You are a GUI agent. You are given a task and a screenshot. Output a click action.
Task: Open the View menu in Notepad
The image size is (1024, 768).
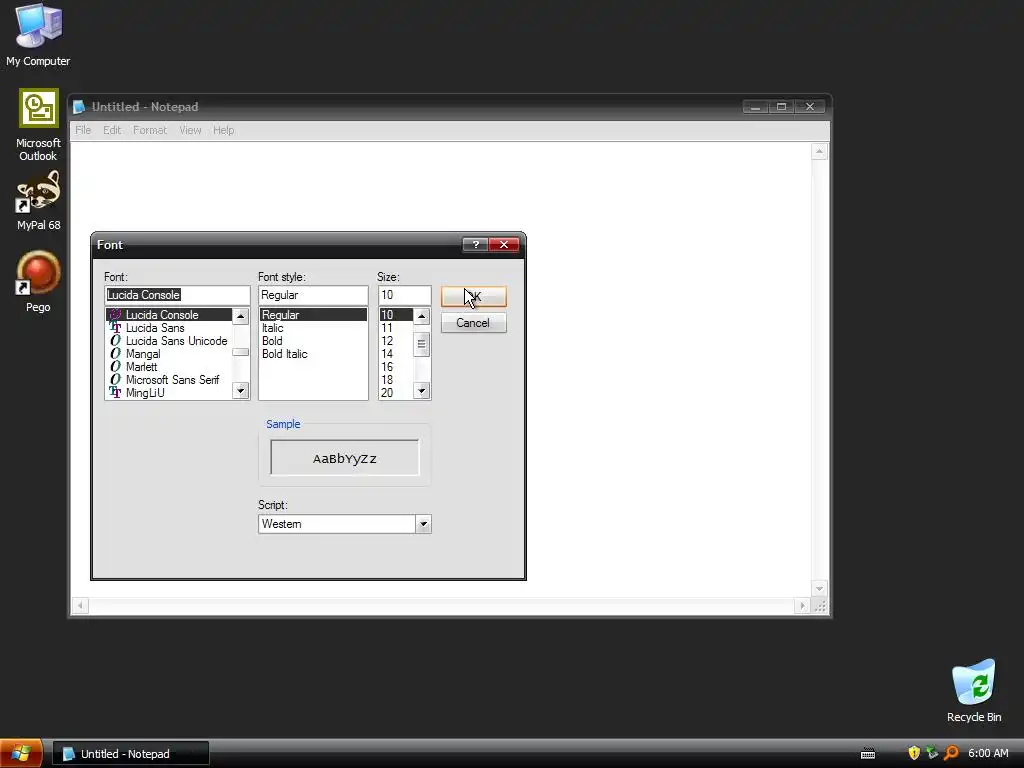click(x=190, y=130)
